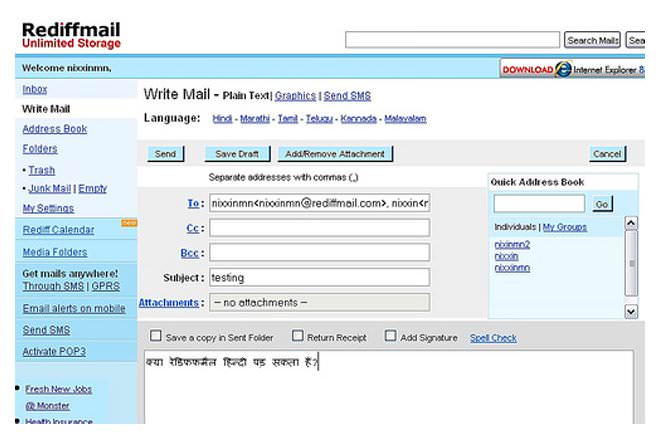Viewport: 660px width, 440px height.
Task: Click the Internet Explorer download banner icon
Action: [x=563, y=69]
